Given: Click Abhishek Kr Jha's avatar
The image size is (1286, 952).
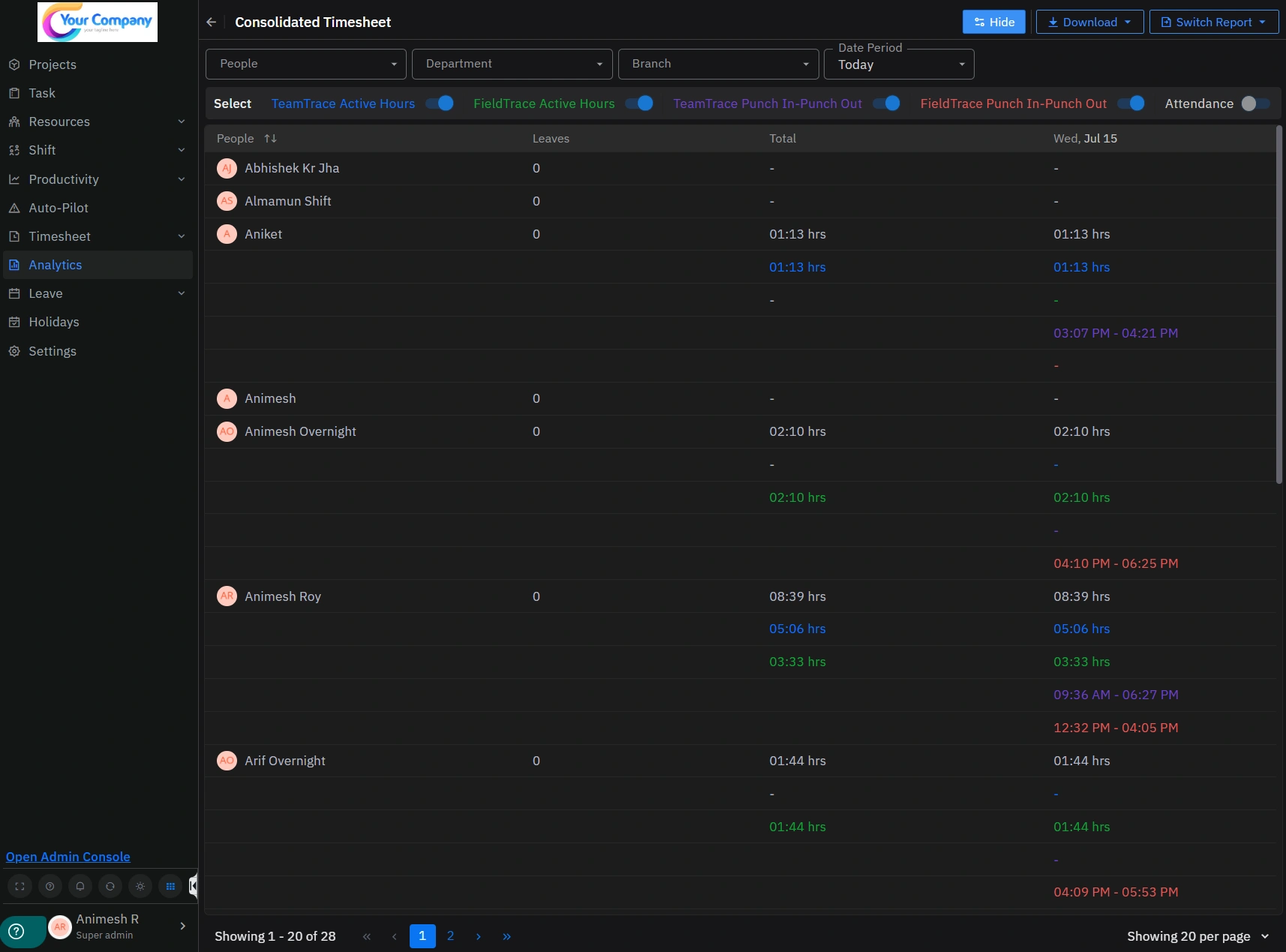Looking at the screenshot, I should 227,168.
